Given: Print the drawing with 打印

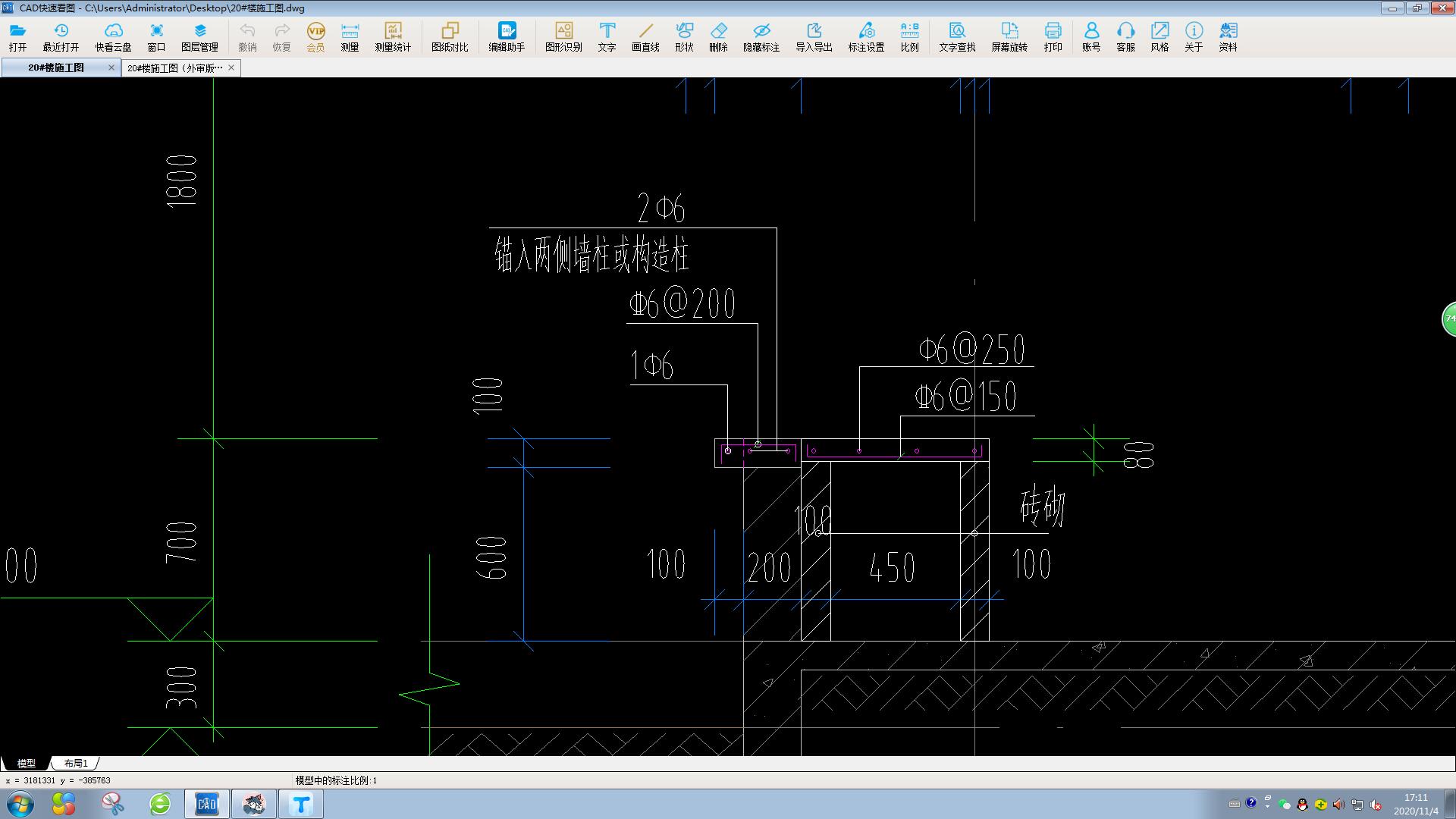Looking at the screenshot, I should (1053, 36).
